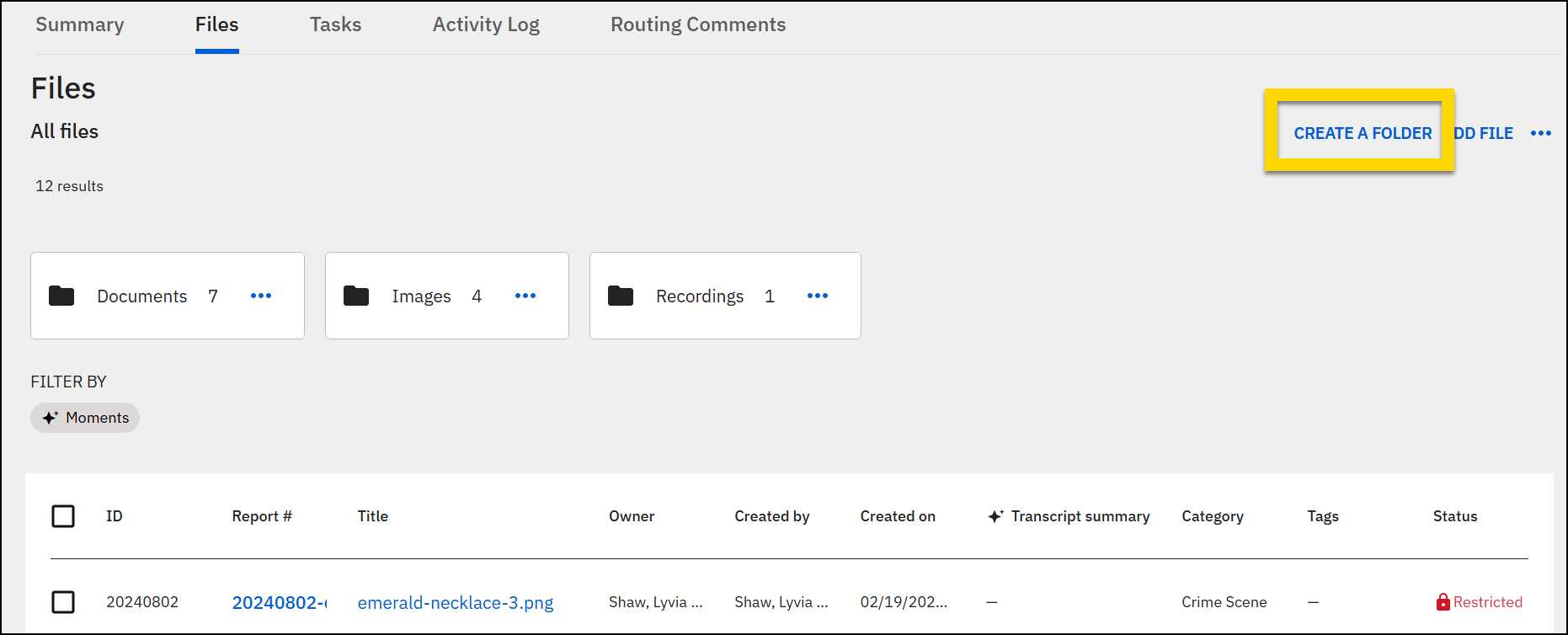The width and height of the screenshot is (1568, 635).
Task: Sort by the Created on column header
Action: 898,516
